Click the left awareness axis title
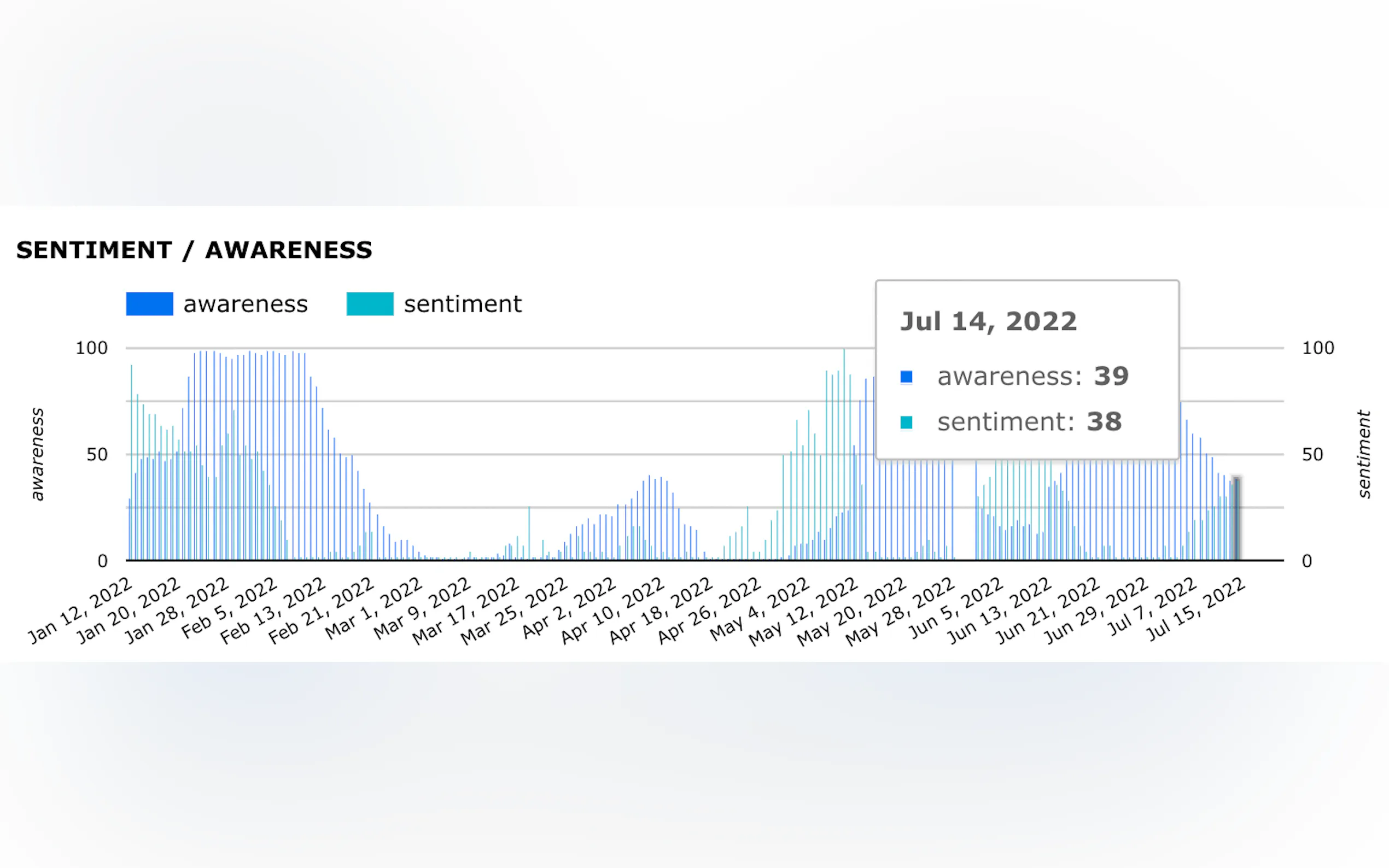1389x868 pixels. (37, 454)
